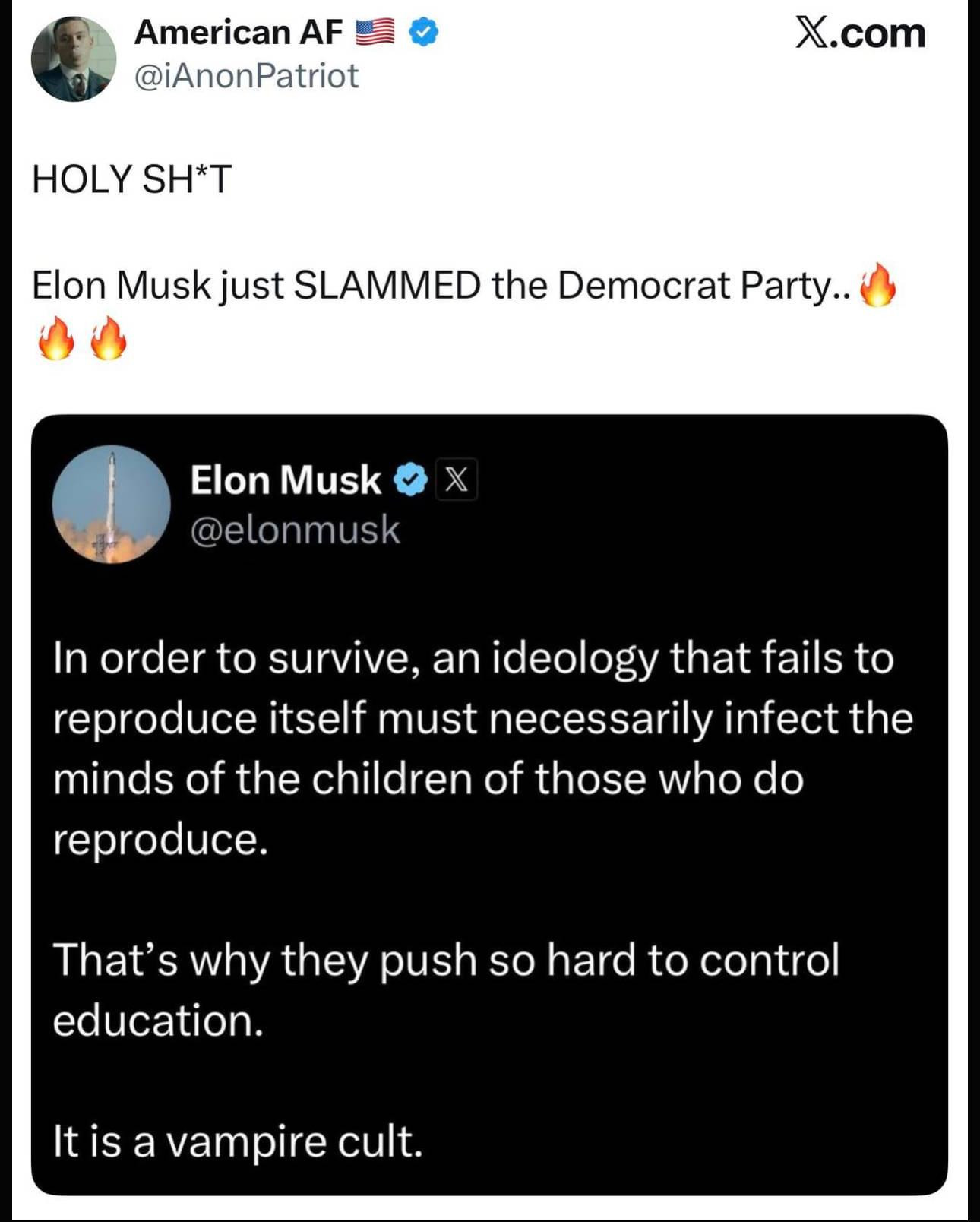Click the Elon Musk display name
The image size is (980, 1222).
(286, 480)
